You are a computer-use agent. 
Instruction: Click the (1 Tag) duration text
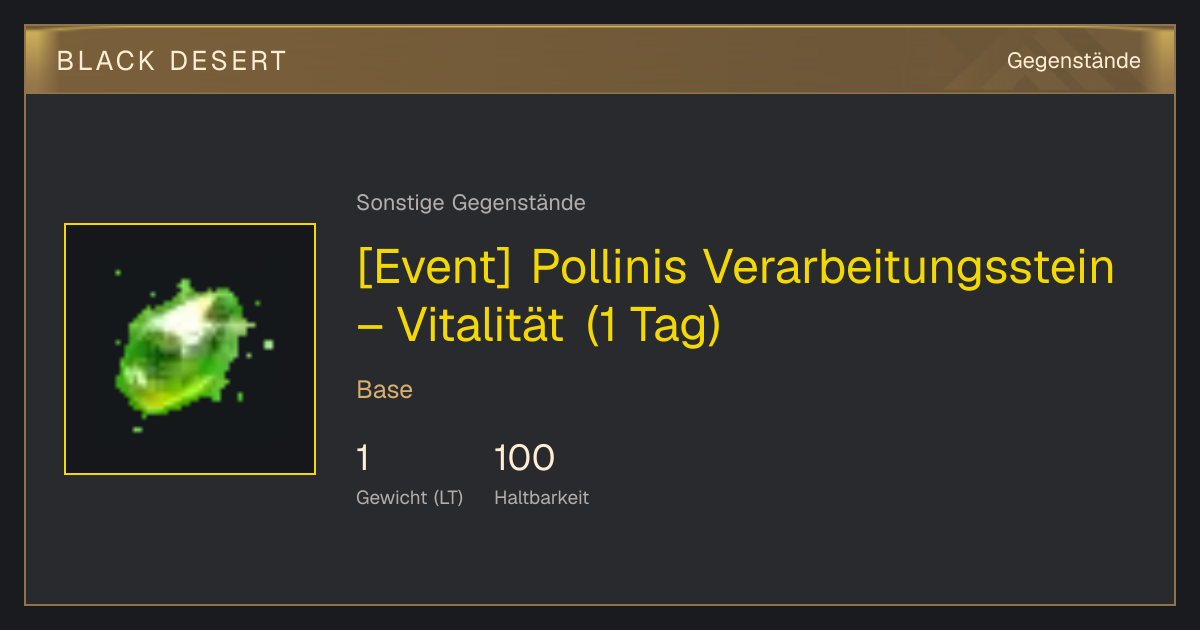click(652, 326)
